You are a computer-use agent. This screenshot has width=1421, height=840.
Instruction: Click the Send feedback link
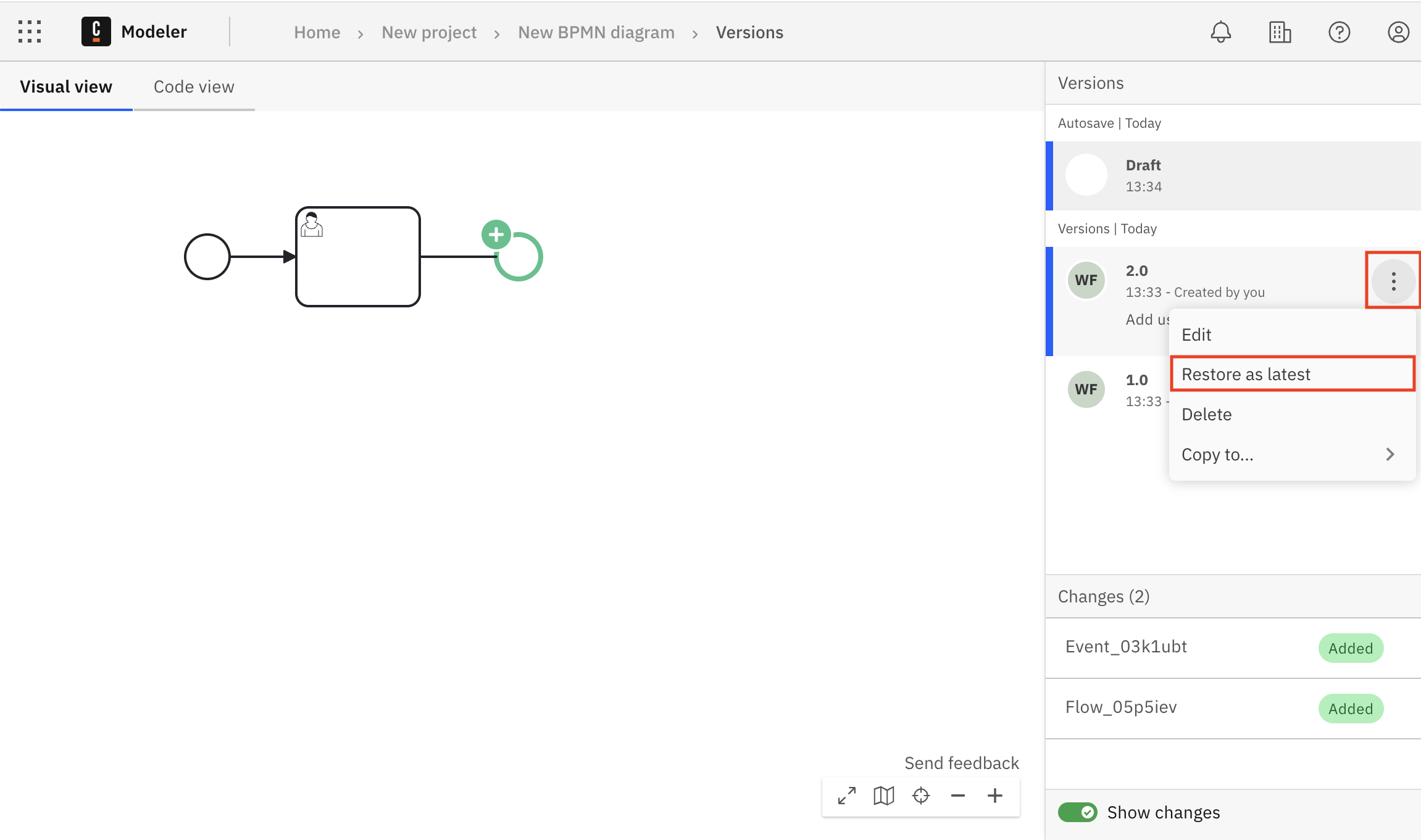(961, 763)
